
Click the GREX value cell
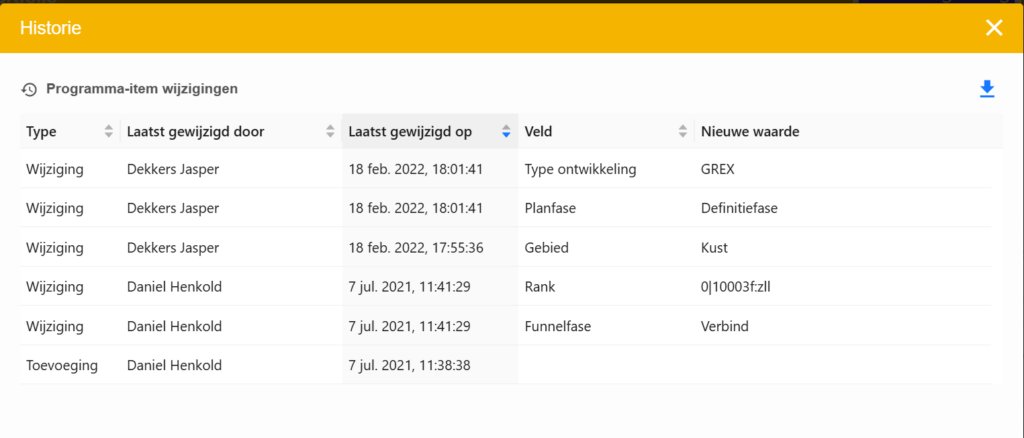[x=718, y=169]
